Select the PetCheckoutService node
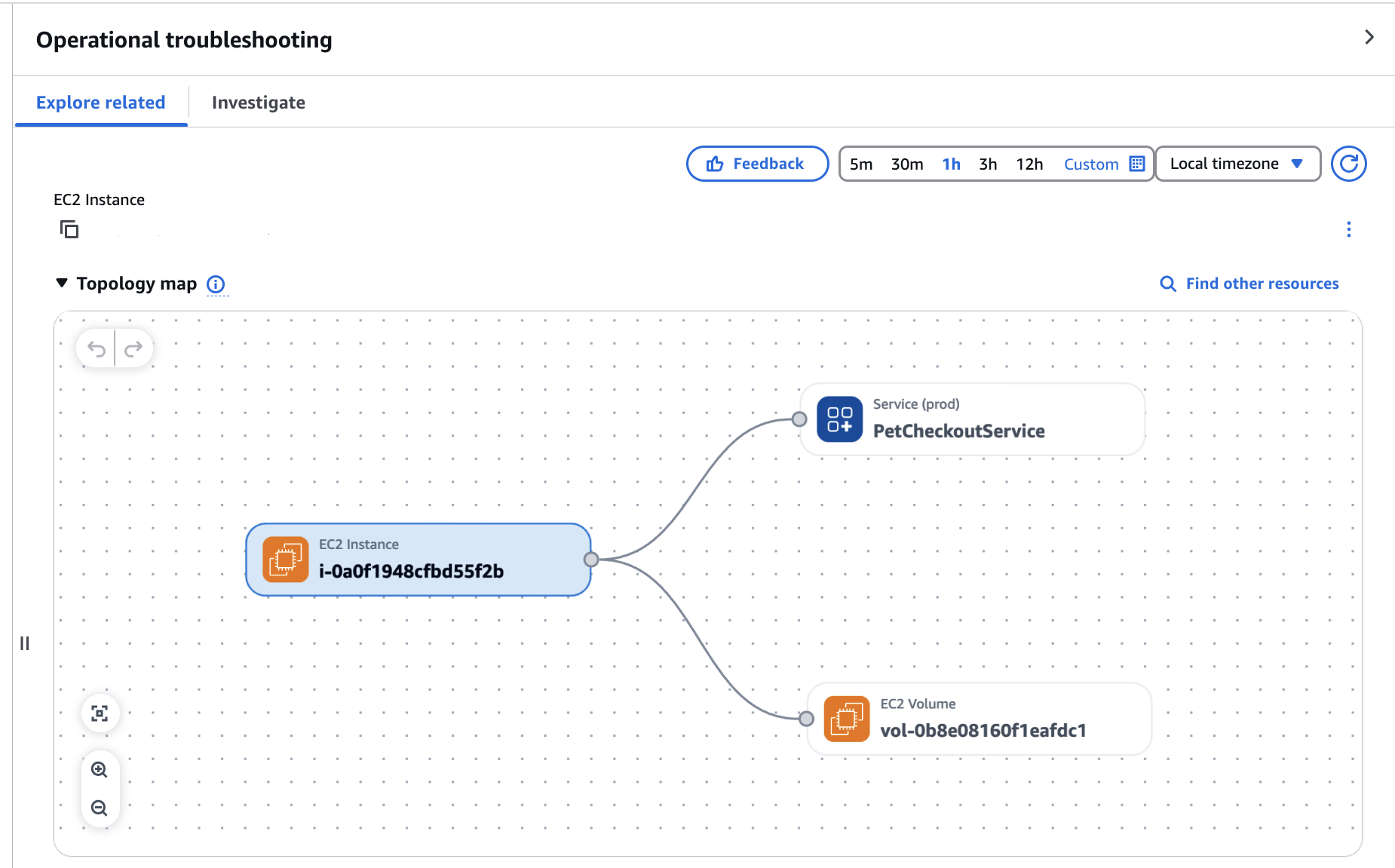 972,419
